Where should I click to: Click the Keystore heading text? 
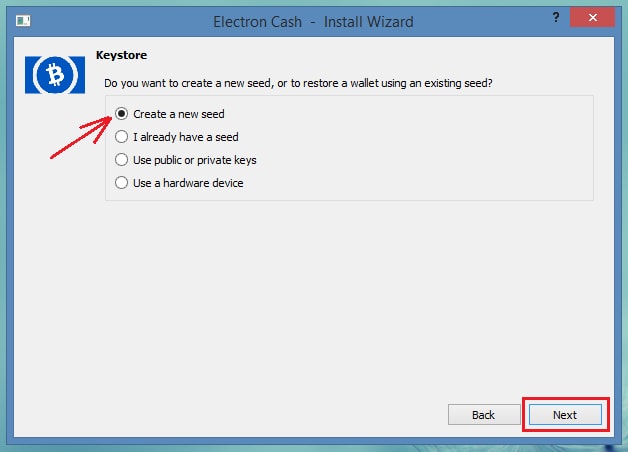click(x=121, y=55)
